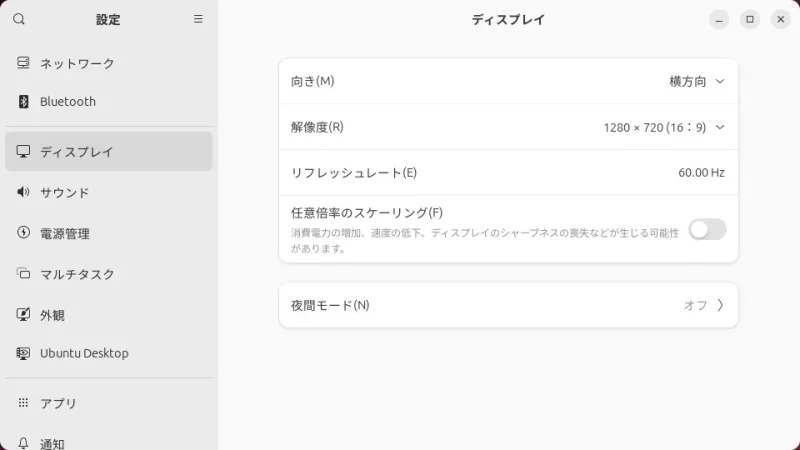The width and height of the screenshot is (800, 450).
Task: Click the 電源管理 power icon
Action: coord(24,233)
